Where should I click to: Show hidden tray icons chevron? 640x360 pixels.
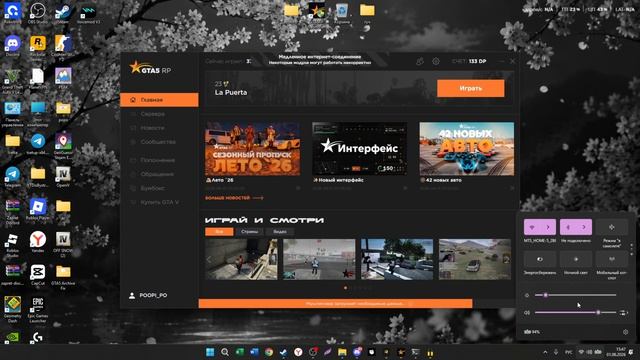(545, 352)
